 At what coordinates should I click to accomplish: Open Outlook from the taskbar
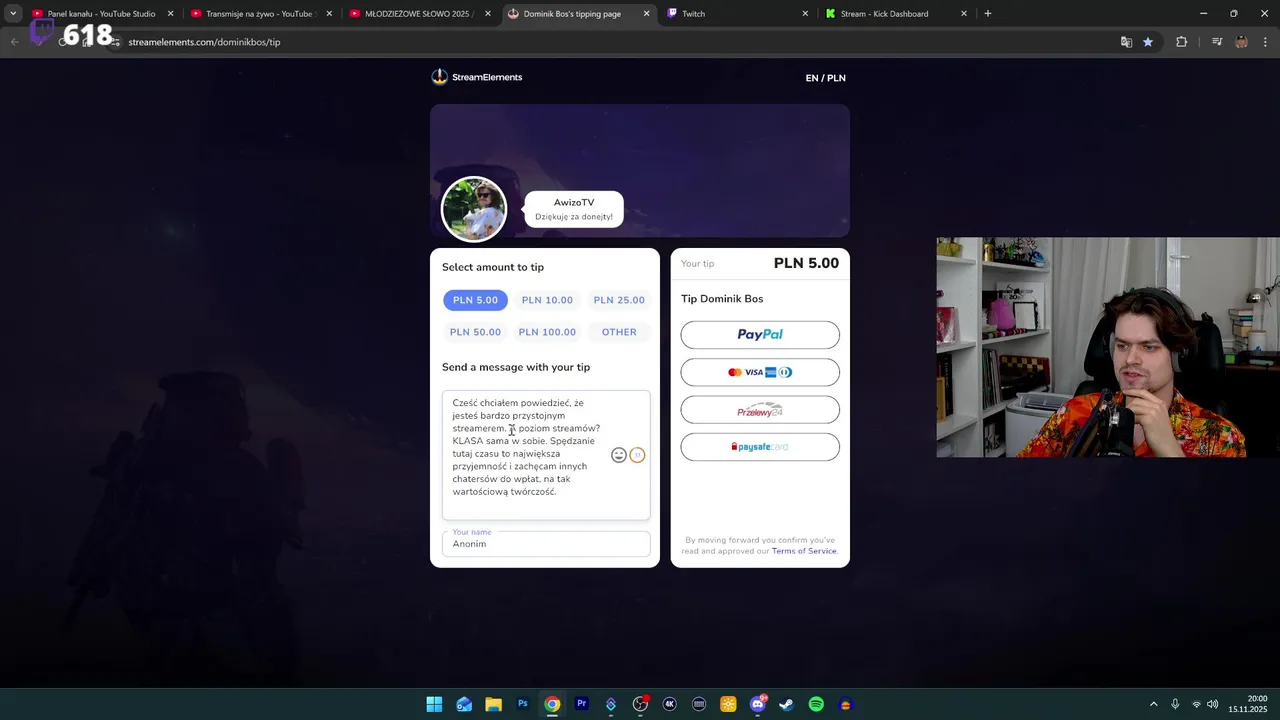[x=464, y=704]
